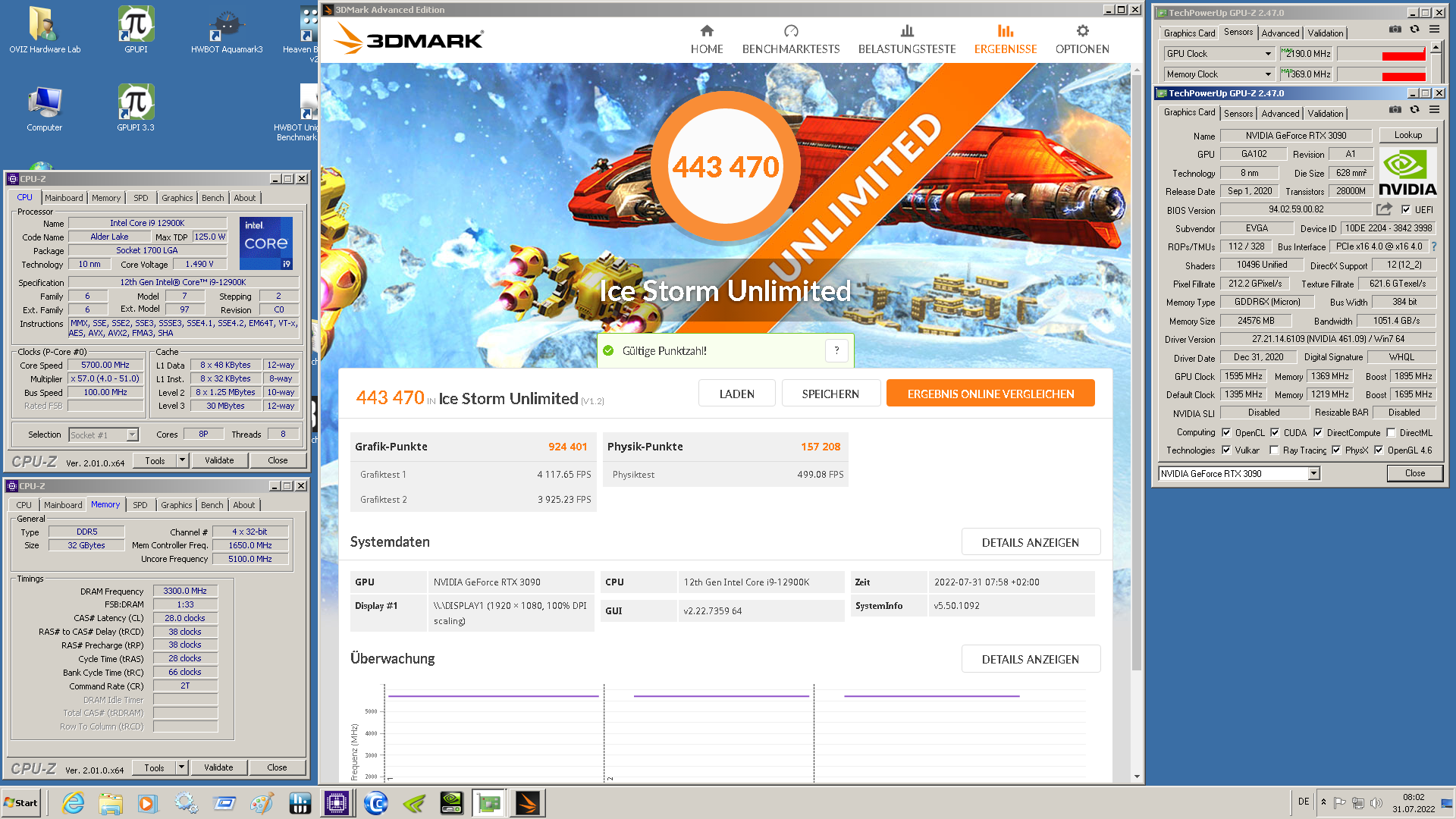1456x819 pixels.
Task: Toggle the DirectCompute checkbox in GPU-Z
Action: click(1318, 433)
